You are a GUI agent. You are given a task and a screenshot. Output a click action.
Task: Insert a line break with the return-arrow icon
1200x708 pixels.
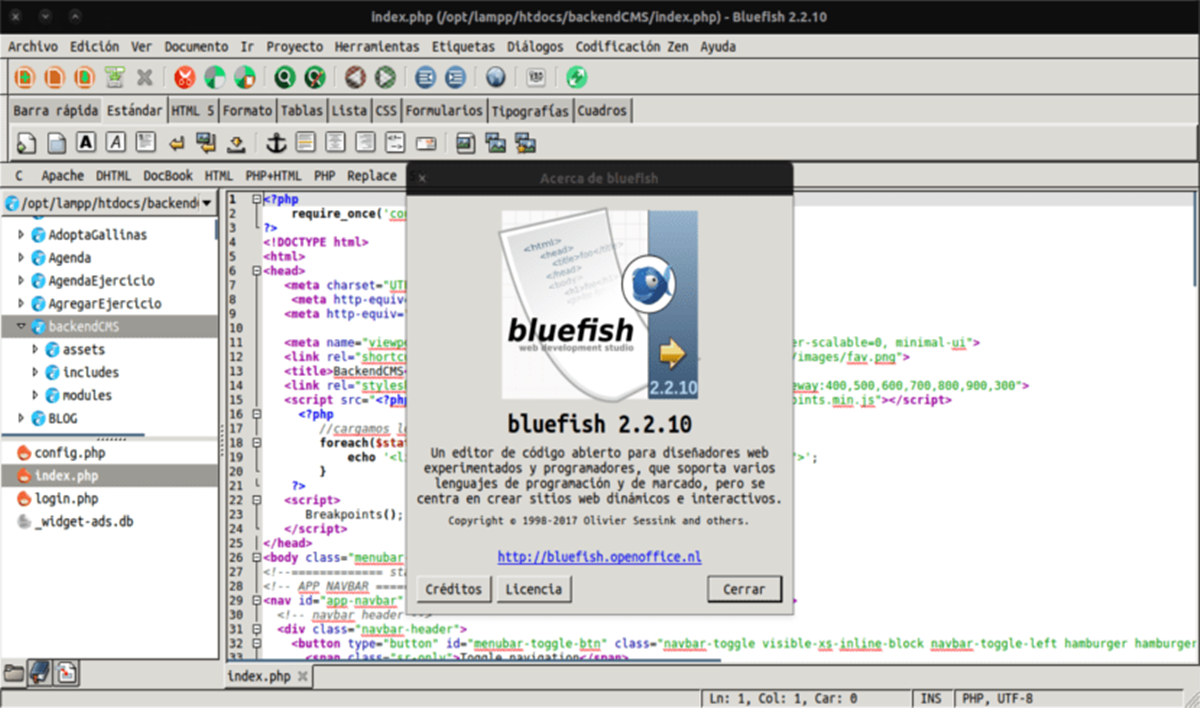tap(177, 143)
